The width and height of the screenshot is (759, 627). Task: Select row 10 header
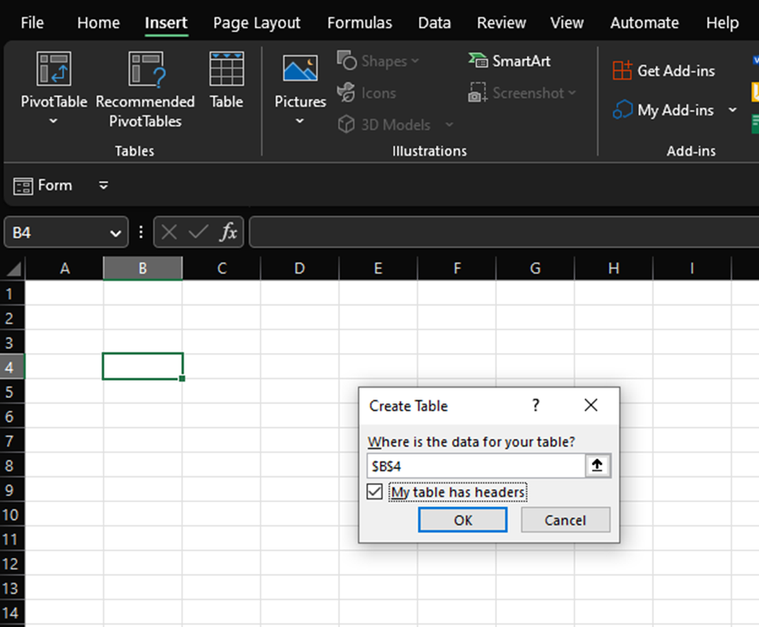point(12,514)
